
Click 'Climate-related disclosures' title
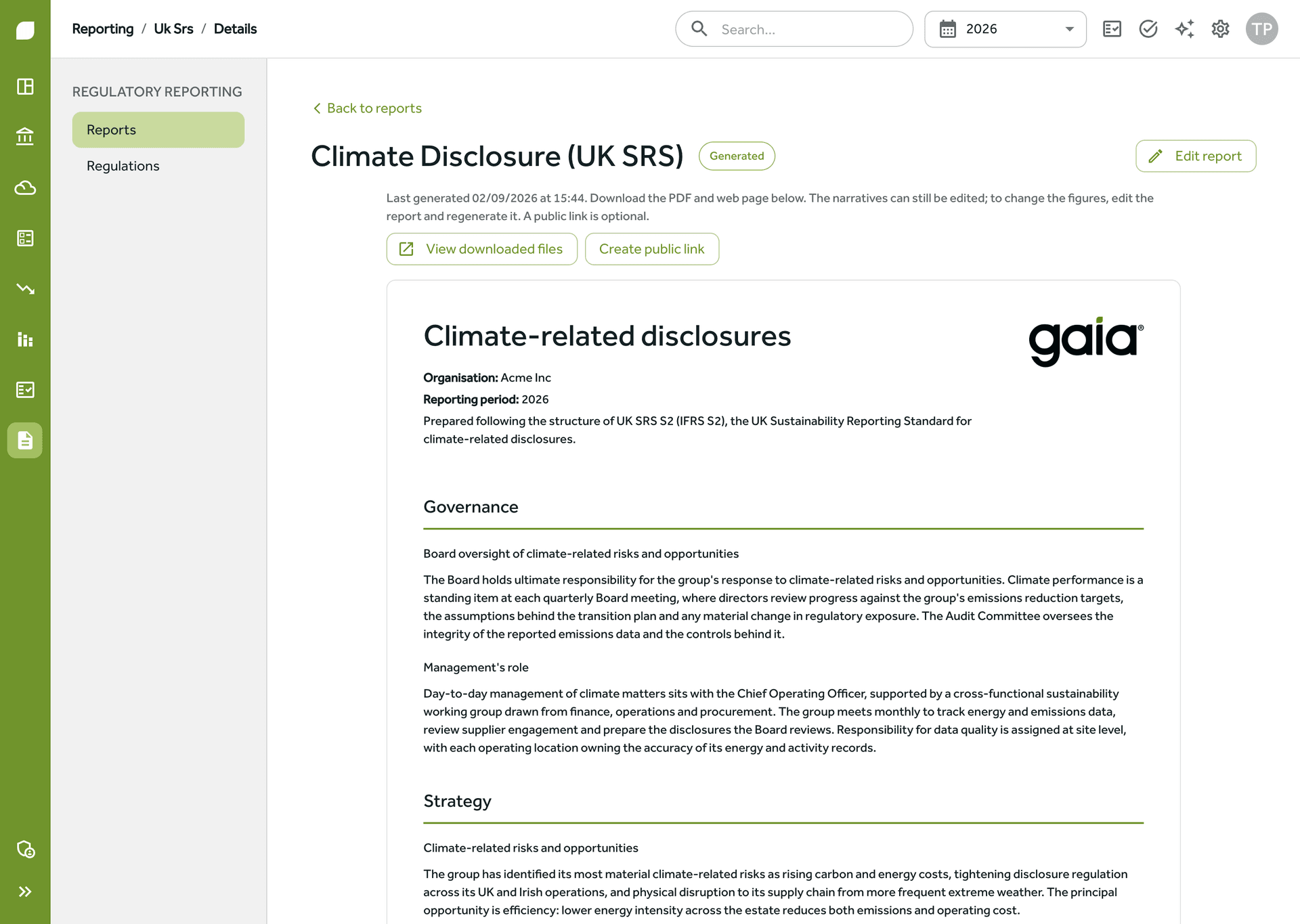(x=607, y=336)
